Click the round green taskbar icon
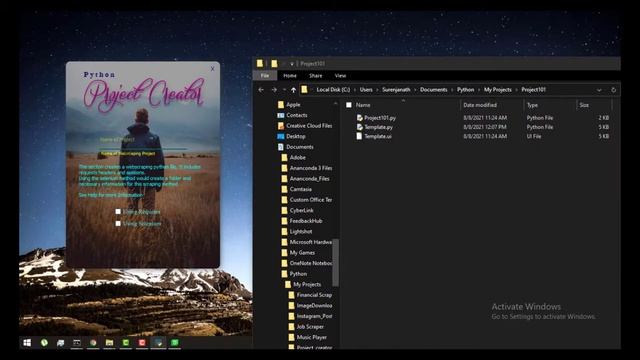Image resolution: width=640 pixels, height=360 pixels. tap(44, 343)
